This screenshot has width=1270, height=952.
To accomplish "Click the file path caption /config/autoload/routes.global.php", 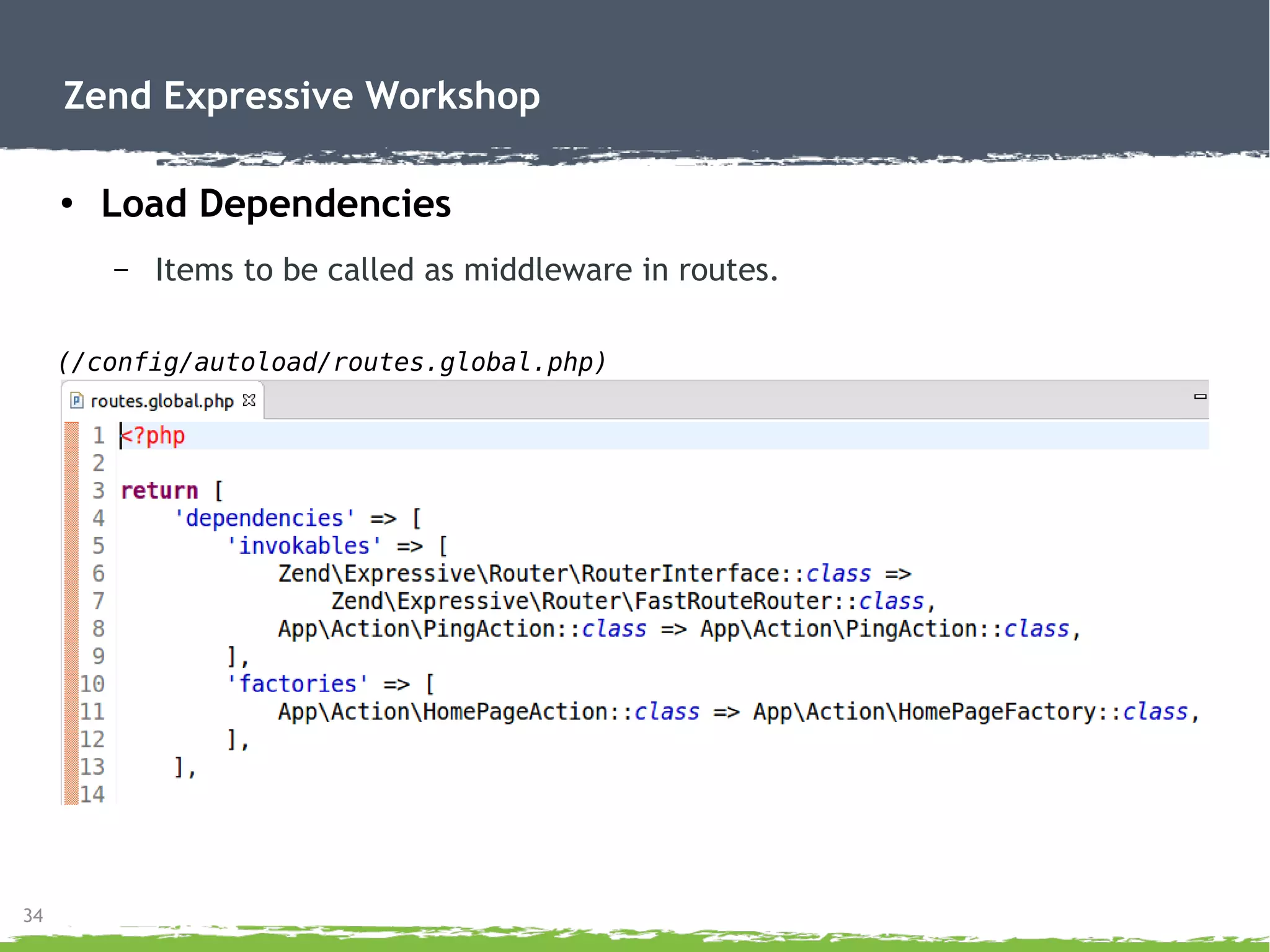I will (x=332, y=362).
